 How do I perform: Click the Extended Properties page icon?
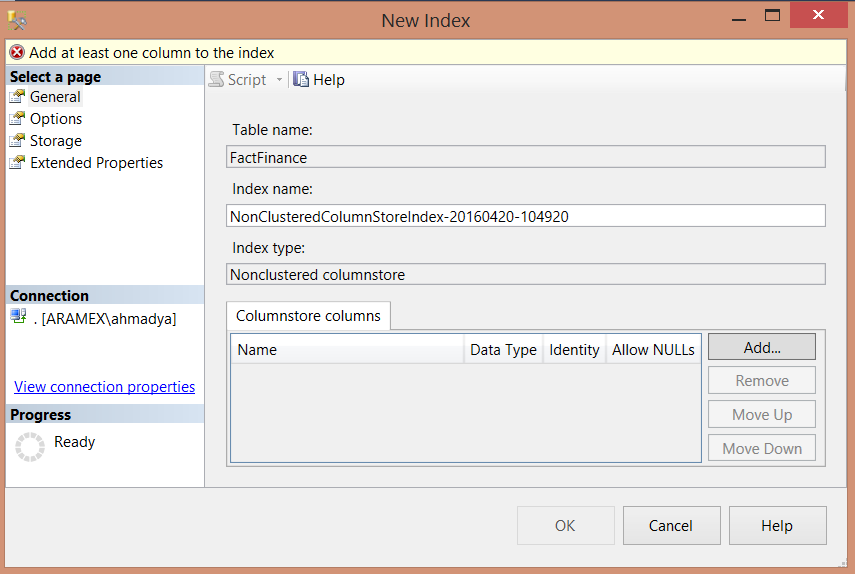coord(17,163)
